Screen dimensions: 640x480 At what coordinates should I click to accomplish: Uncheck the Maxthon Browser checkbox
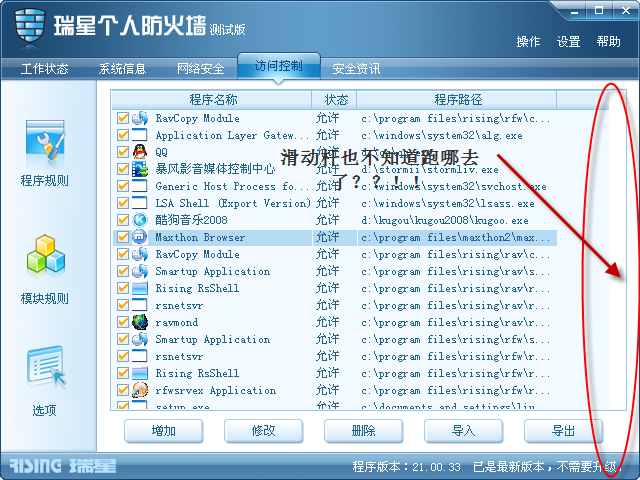tap(123, 237)
